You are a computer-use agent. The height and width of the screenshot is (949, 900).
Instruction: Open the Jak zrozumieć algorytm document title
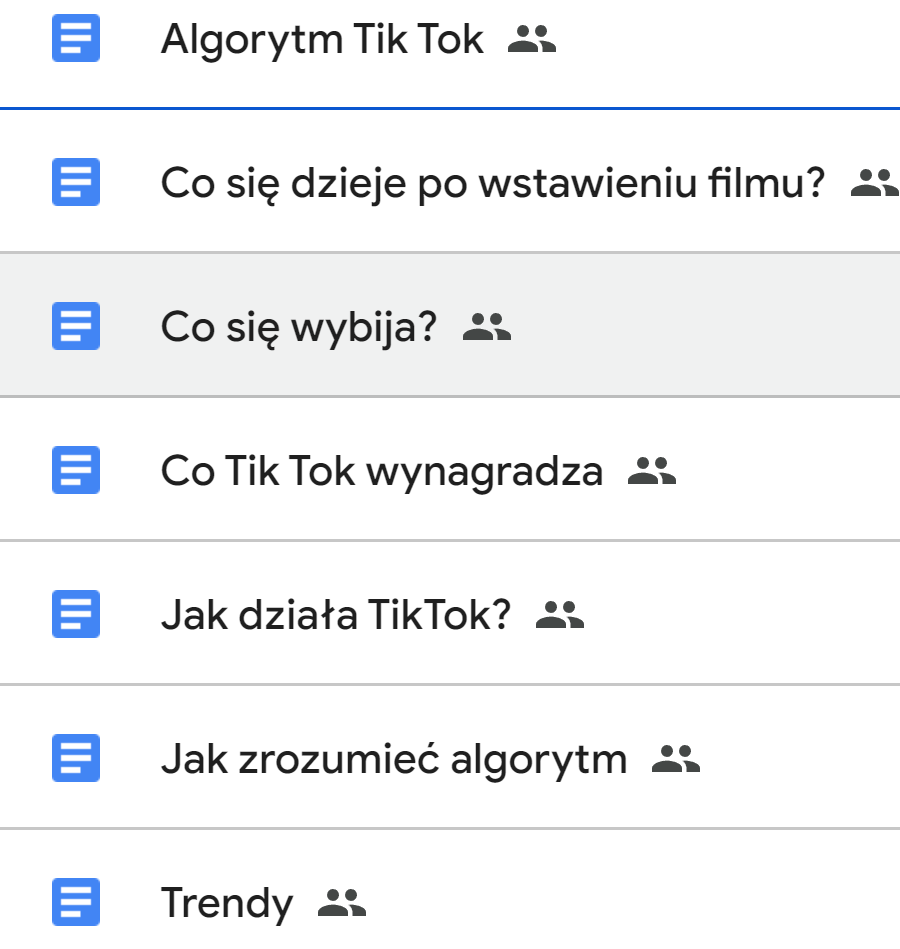click(394, 760)
